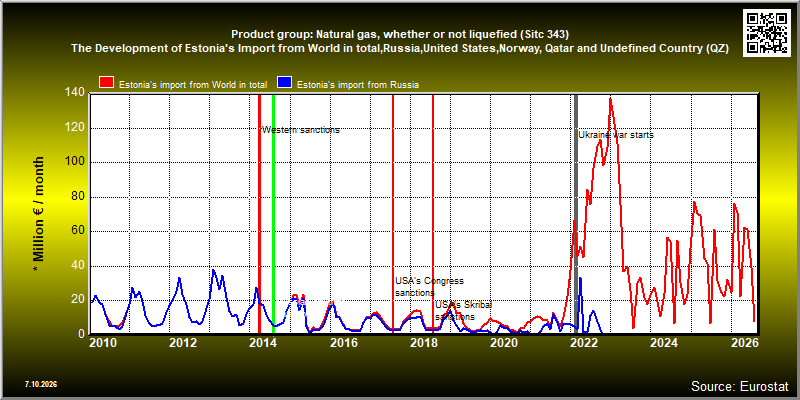Click the chart title "Product group: Natural gas"
This screenshot has height=400, width=800.
[400, 35]
